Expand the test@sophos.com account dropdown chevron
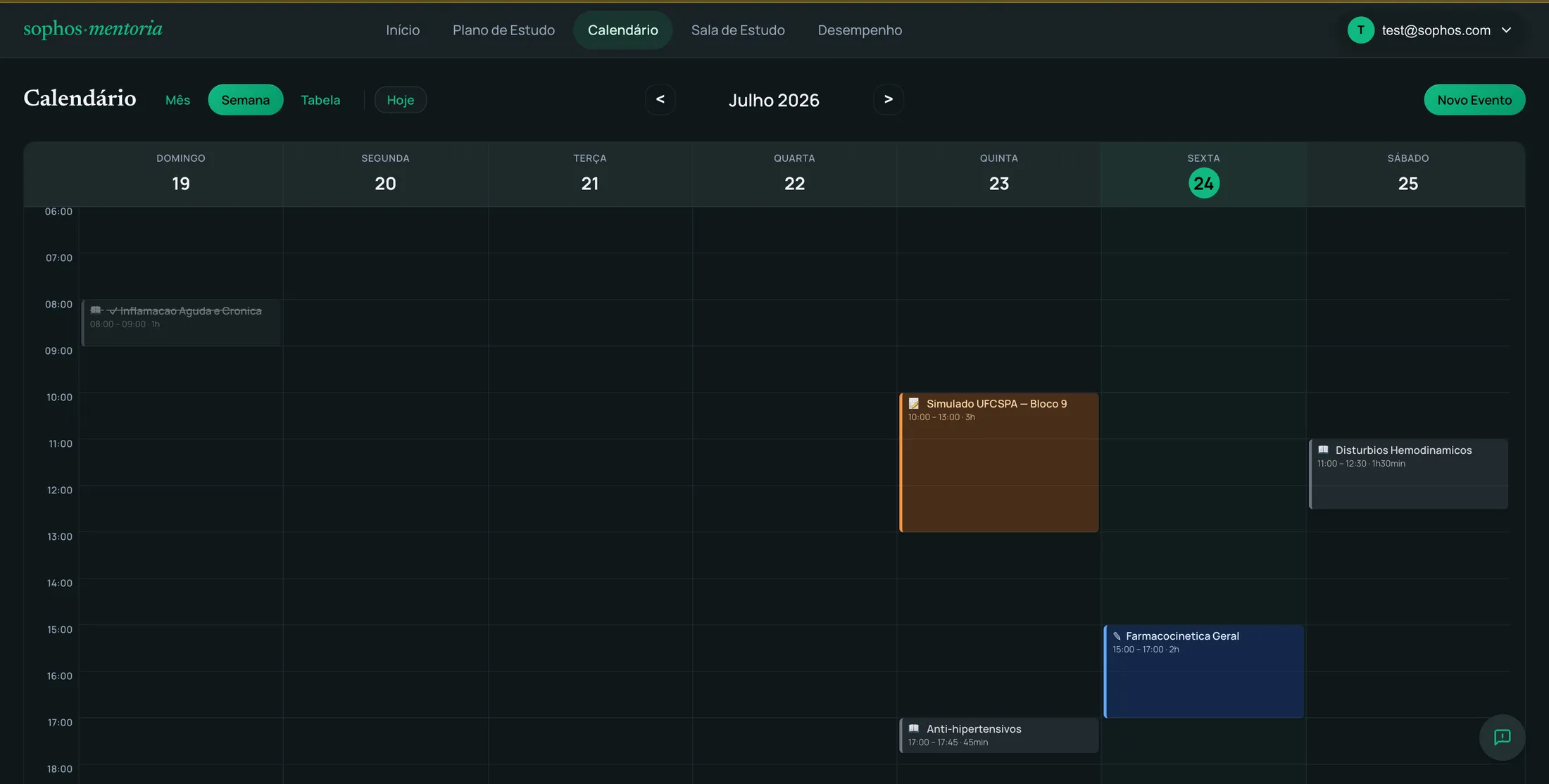1549x784 pixels. (1506, 30)
